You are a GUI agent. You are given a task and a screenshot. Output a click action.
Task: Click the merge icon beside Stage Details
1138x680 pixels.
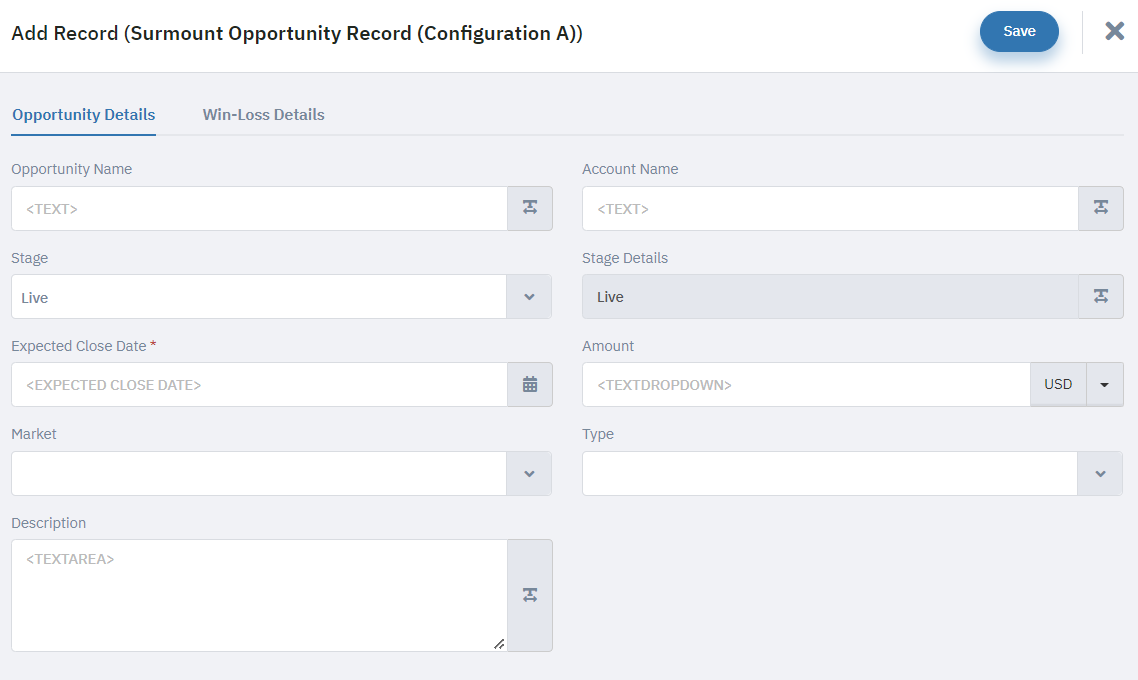[x=1101, y=296]
